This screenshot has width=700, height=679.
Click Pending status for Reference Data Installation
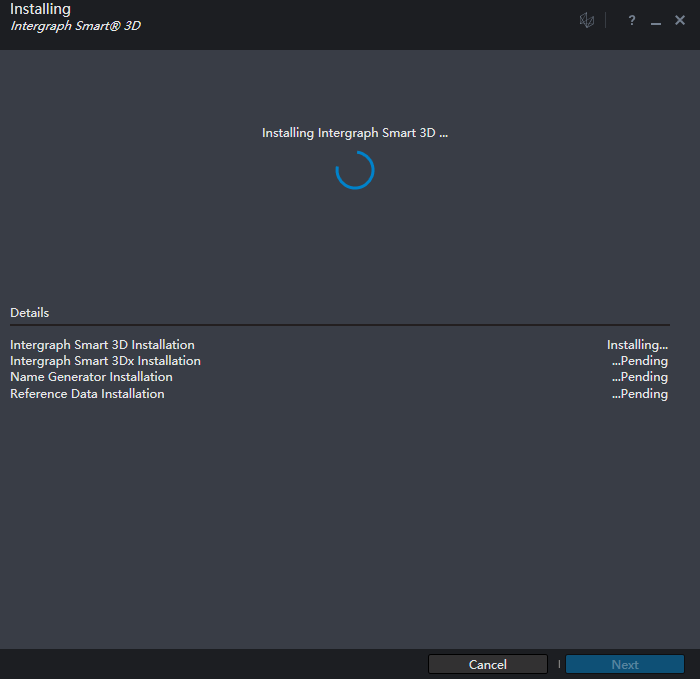coord(640,394)
